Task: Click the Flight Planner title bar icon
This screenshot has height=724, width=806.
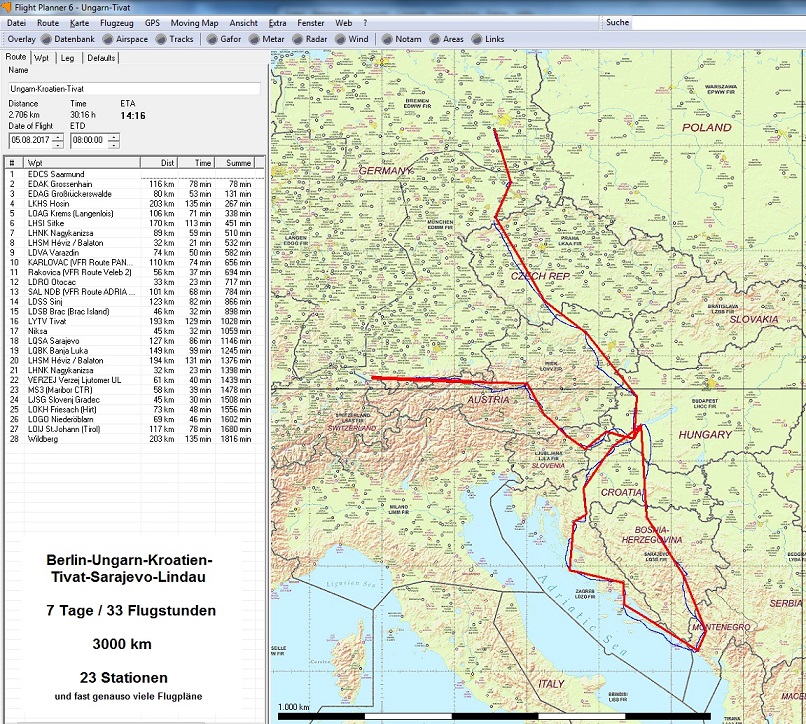Action: [8, 6]
